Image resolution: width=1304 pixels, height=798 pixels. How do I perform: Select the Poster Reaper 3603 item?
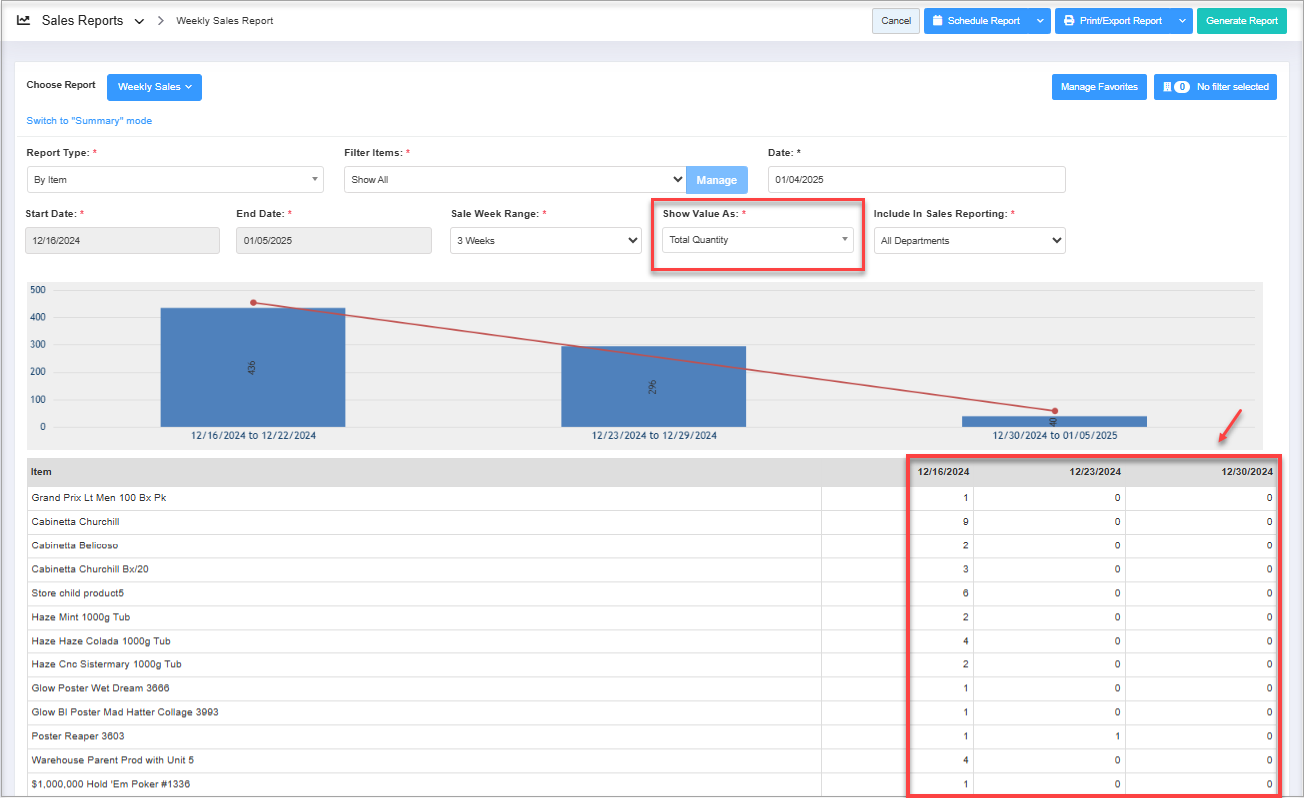(78, 737)
